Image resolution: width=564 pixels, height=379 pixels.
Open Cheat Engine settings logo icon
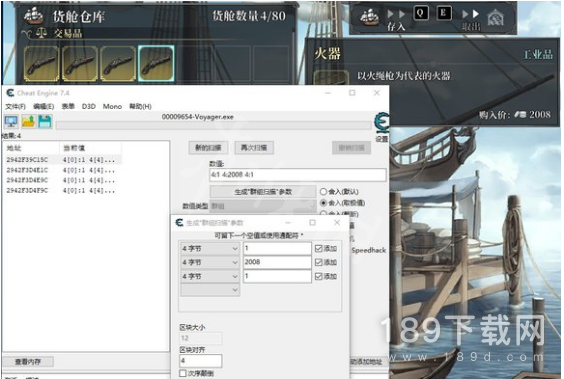(x=381, y=123)
